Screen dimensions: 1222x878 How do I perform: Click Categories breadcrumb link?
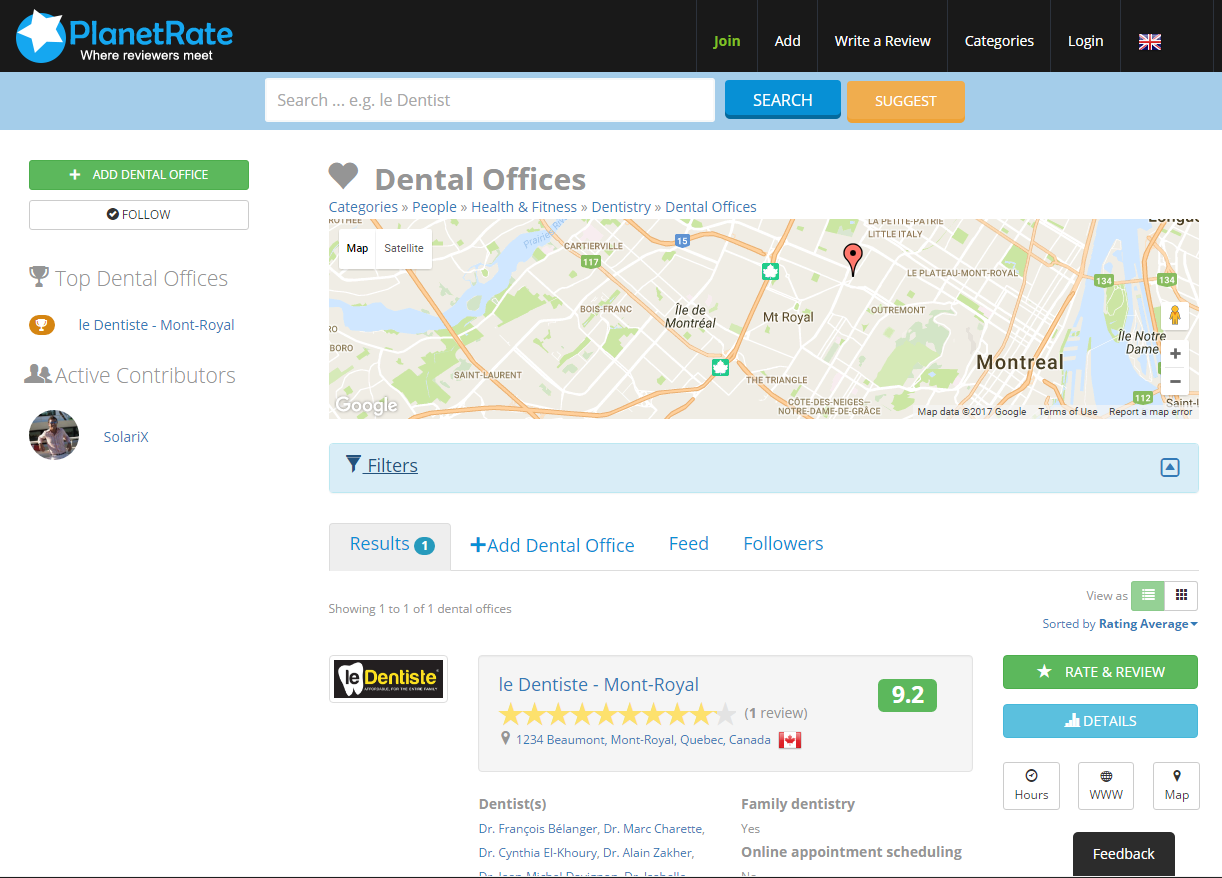[x=363, y=207]
